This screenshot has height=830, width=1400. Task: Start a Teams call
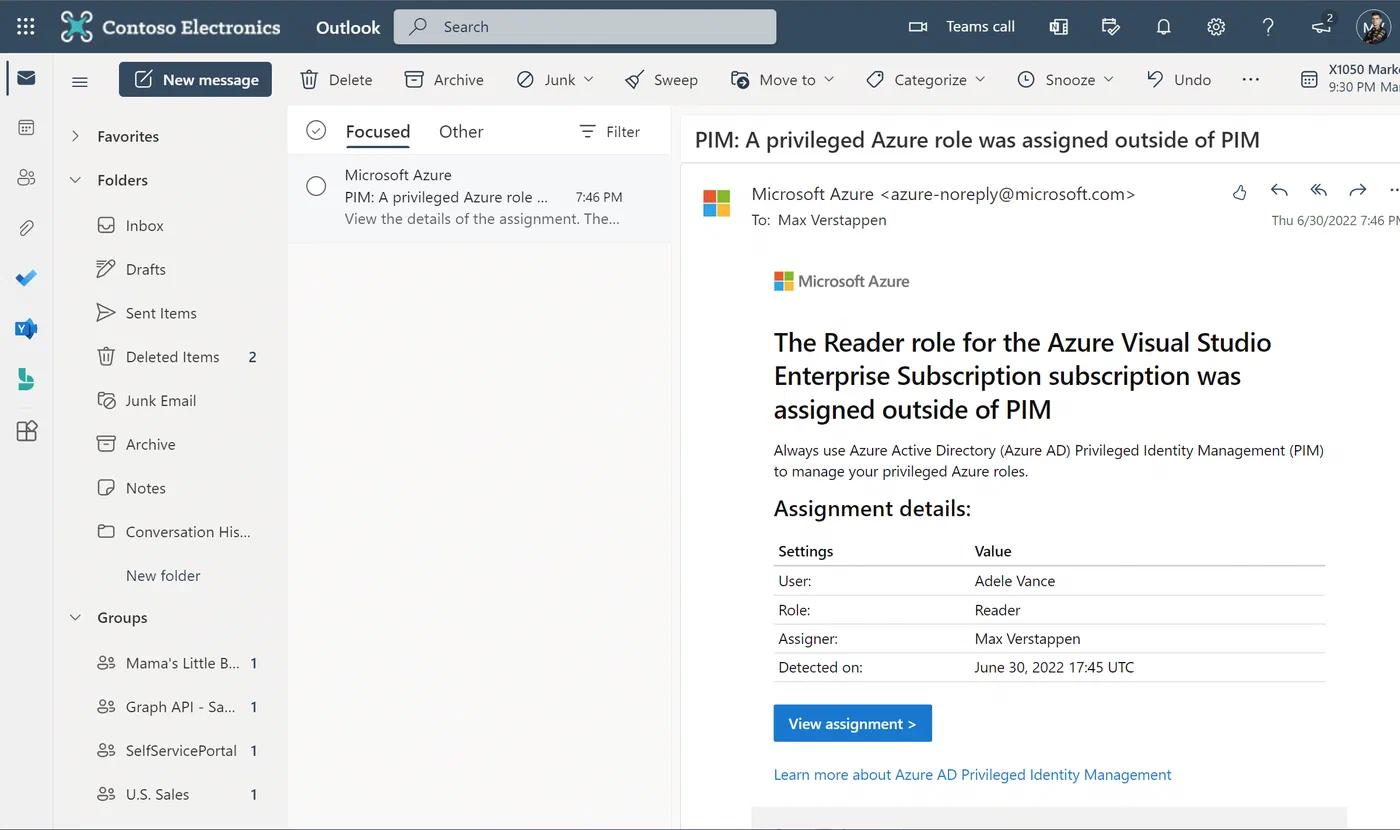(x=961, y=27)
